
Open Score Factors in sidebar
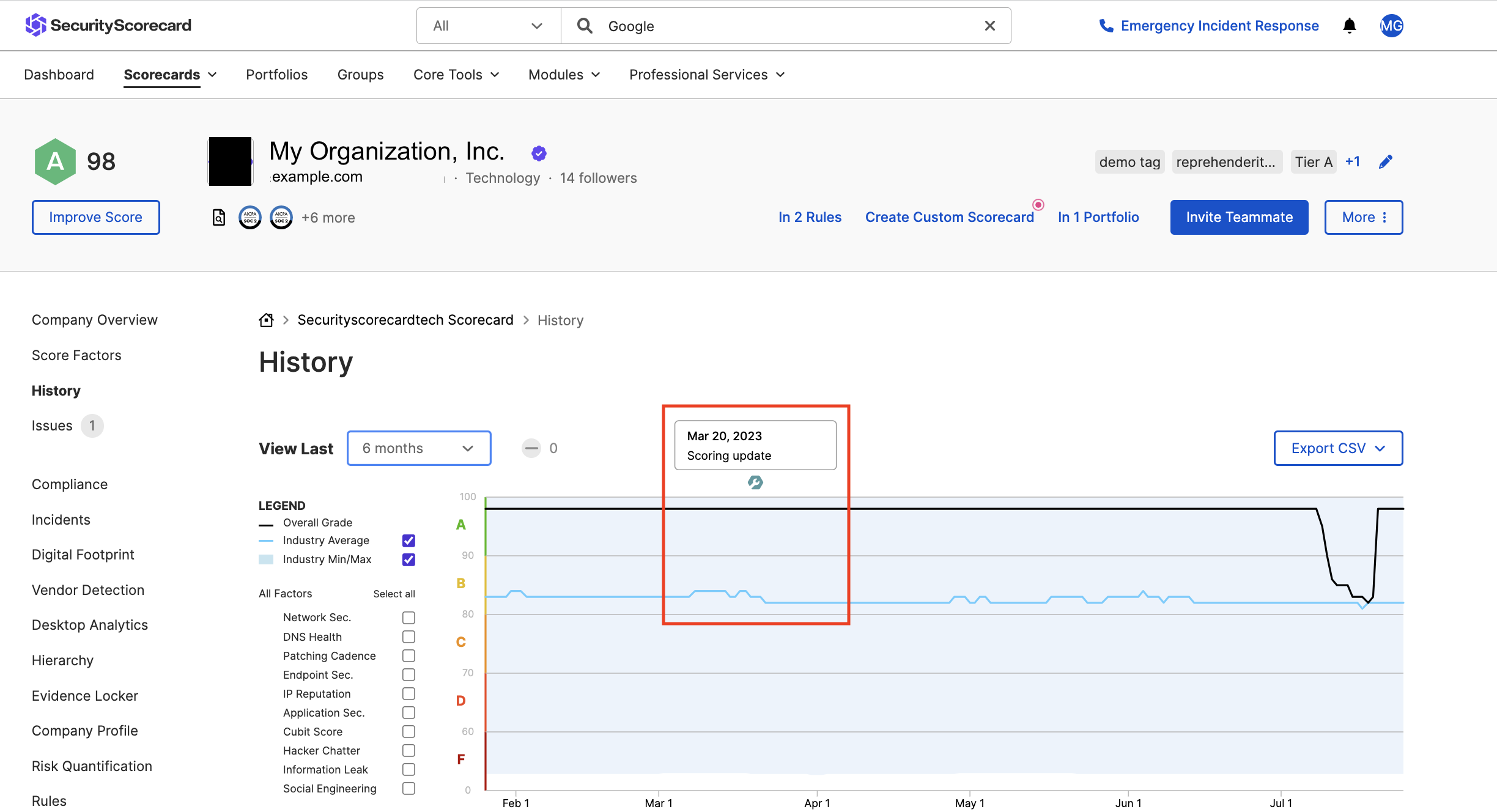click(x=76, y=355)
